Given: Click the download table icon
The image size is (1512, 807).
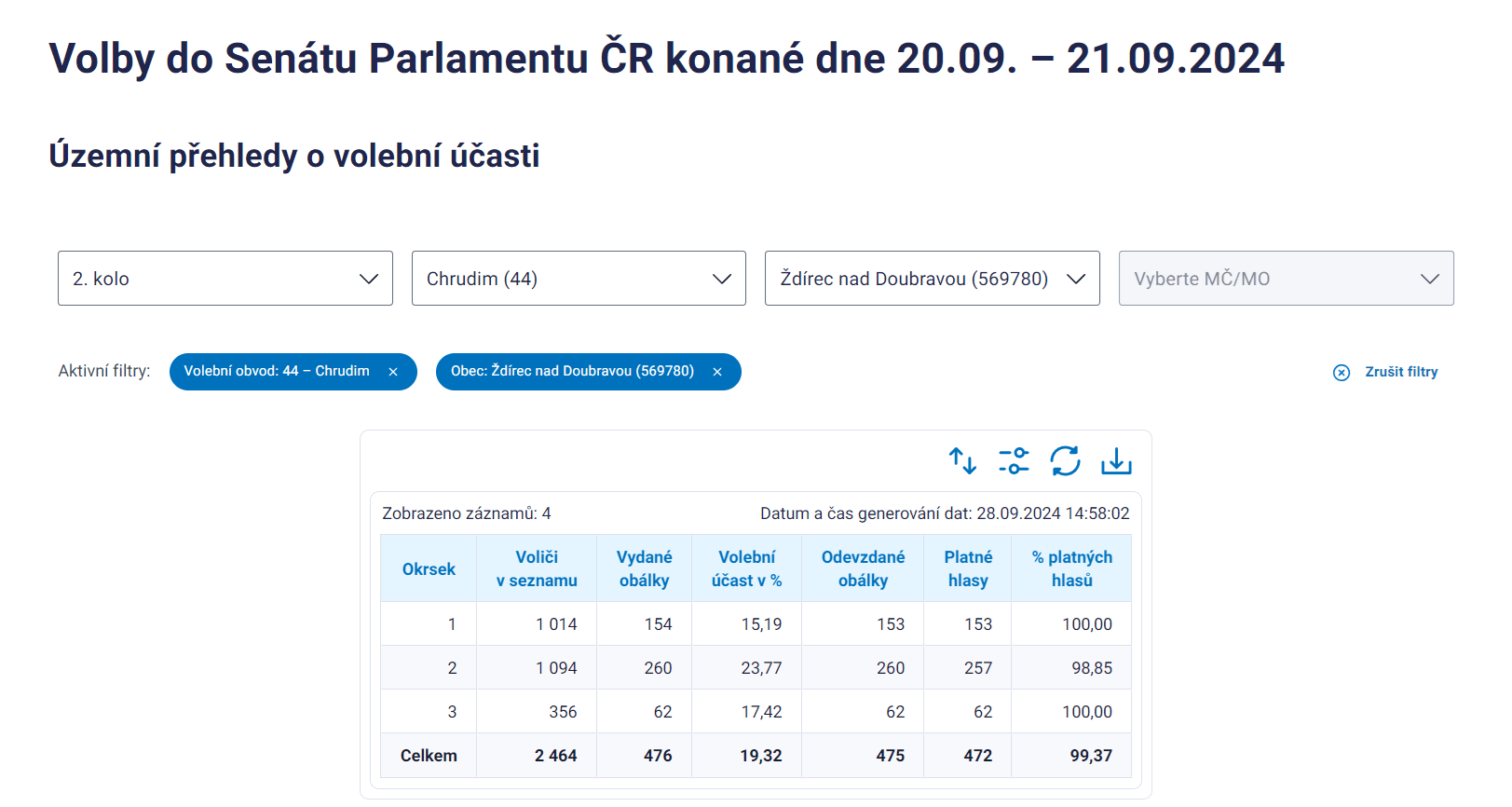Looking at the screenshot, I should [x=1116, y=461].
